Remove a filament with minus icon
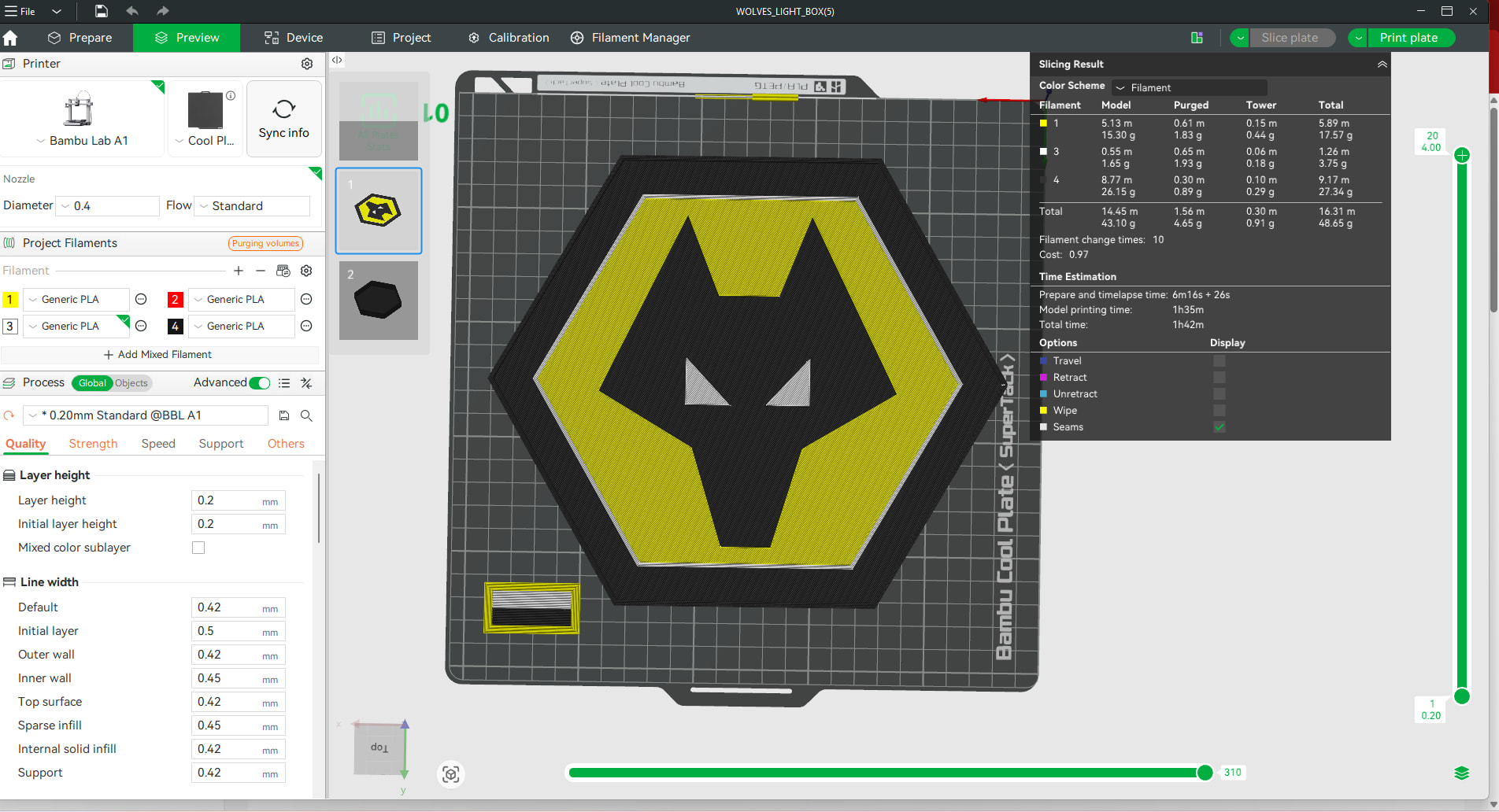This screenshot has height=812, width=1499. 261,271
